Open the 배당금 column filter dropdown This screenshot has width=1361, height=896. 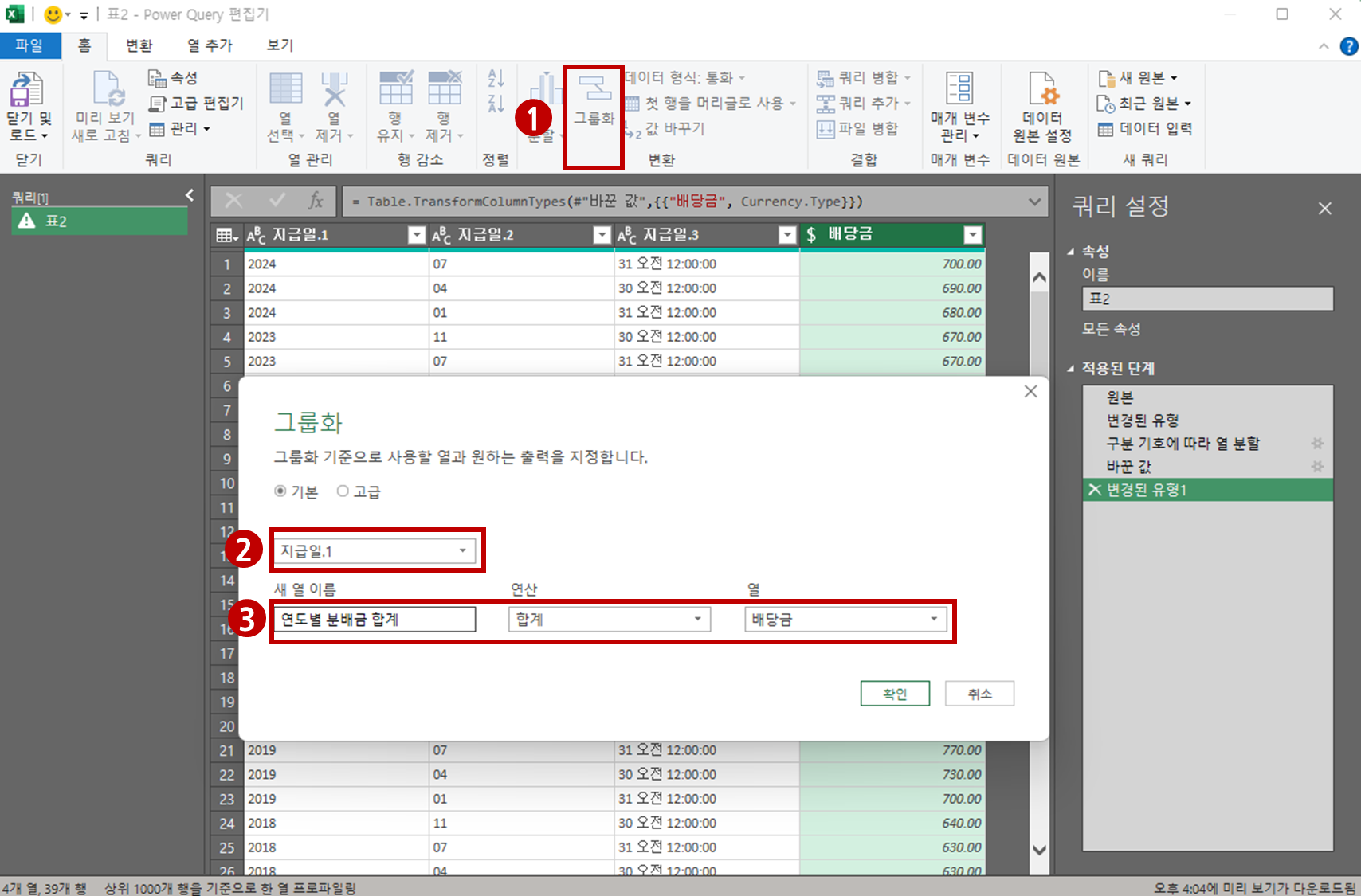tap(973, 234)
